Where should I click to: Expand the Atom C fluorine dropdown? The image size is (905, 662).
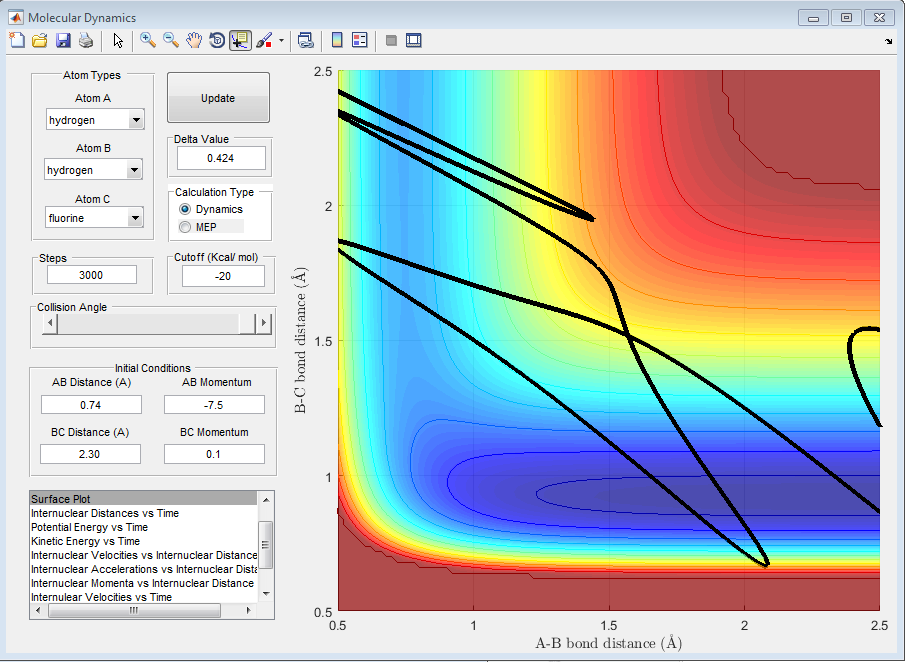[x=136, y=218]
